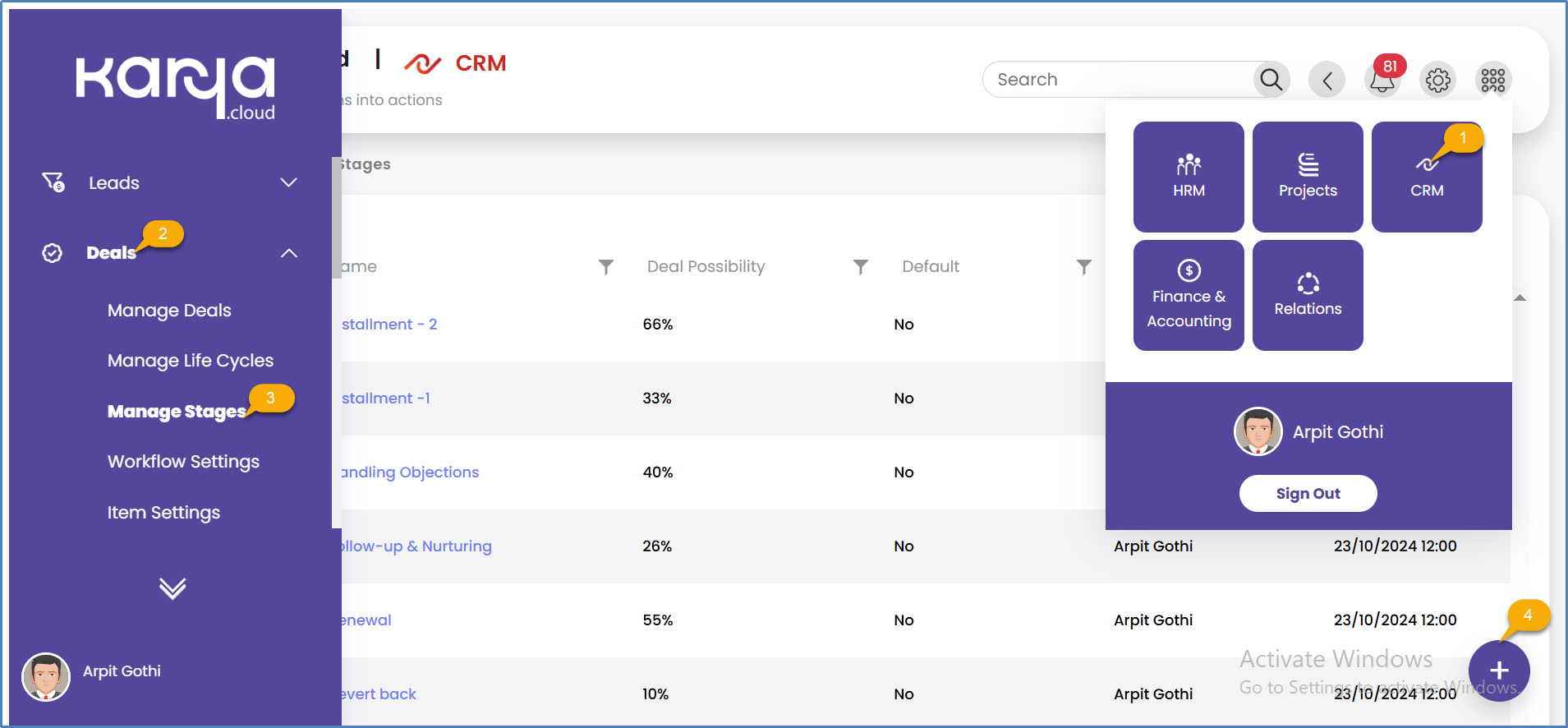The width and height of the screenshot is (1568, 728).
Task: Click the table scroll-up arrow
Action: [x=1520, y=297]
